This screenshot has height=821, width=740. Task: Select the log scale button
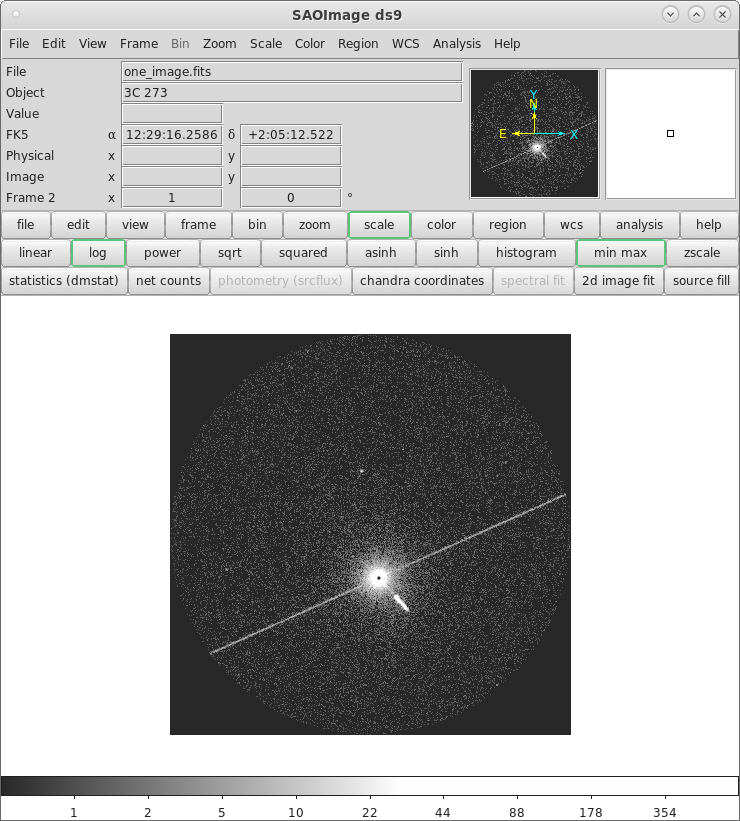point(98,253)
